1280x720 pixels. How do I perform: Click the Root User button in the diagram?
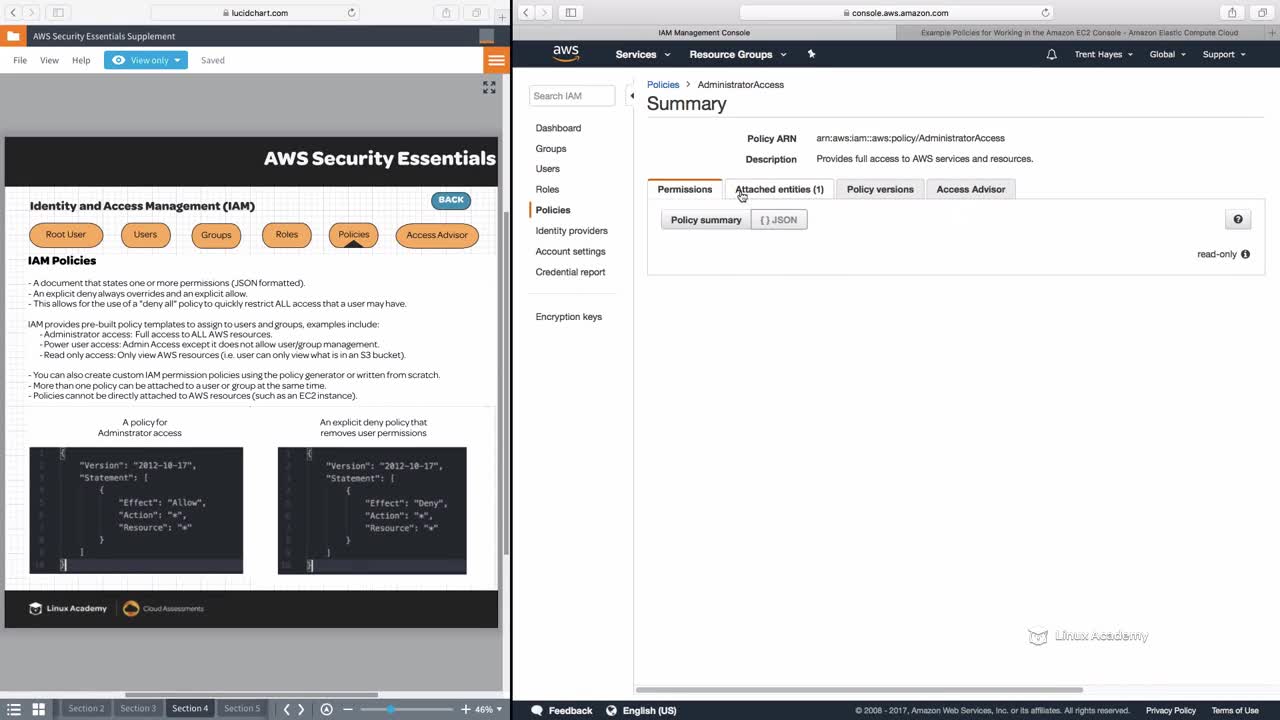coord(66,235)
